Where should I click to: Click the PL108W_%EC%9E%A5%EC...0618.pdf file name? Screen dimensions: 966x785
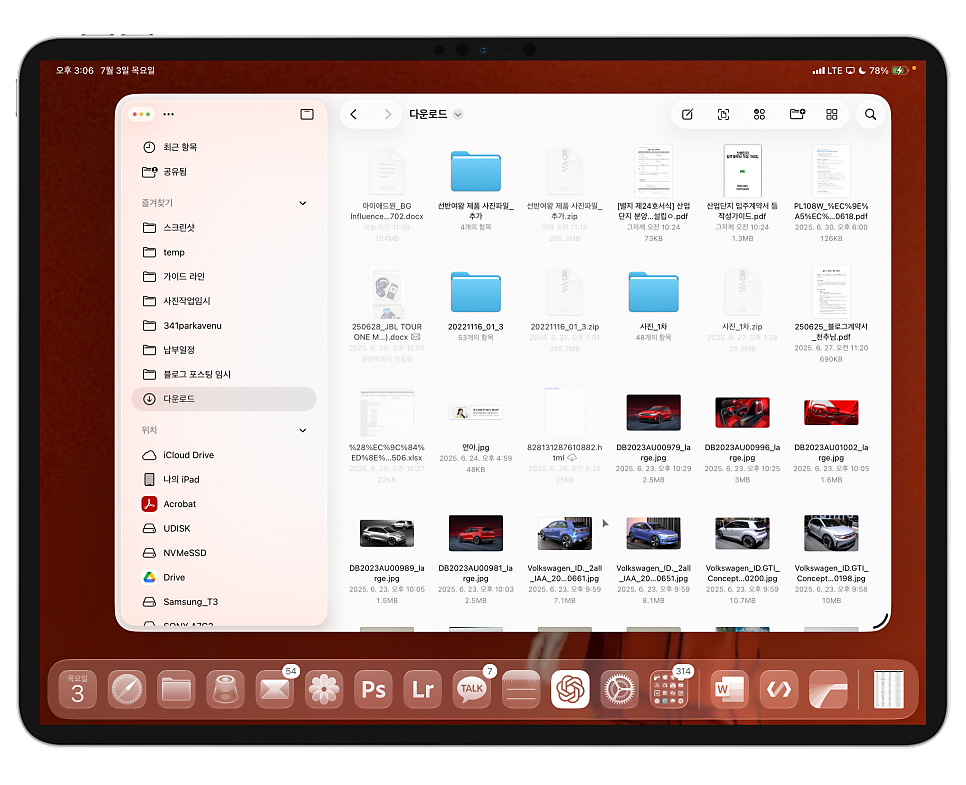tap(831, 211)
